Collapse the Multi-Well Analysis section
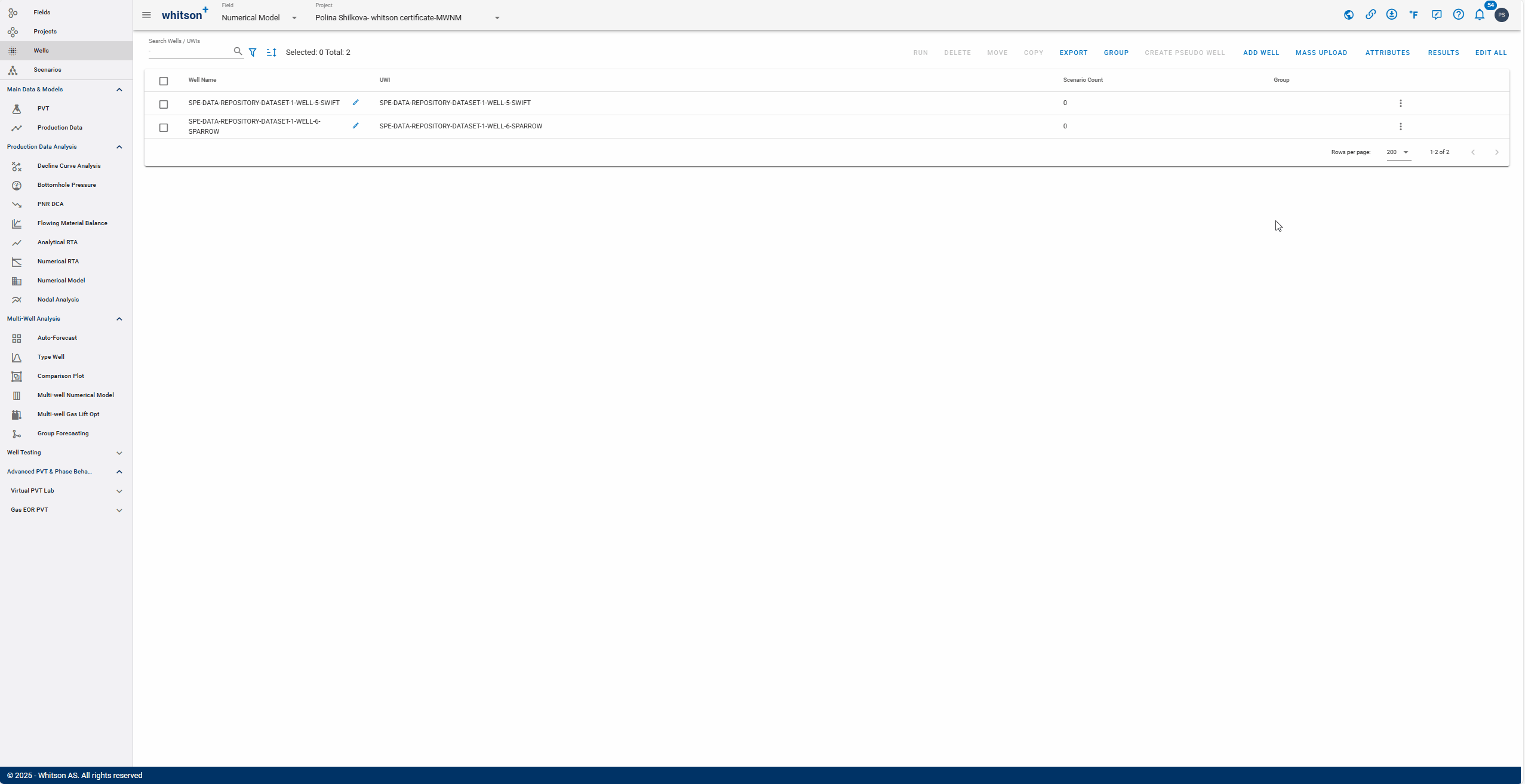Image resolution: width=1525 pixels, height=784 pixels. pyautogui.click(x=119, y=319)
